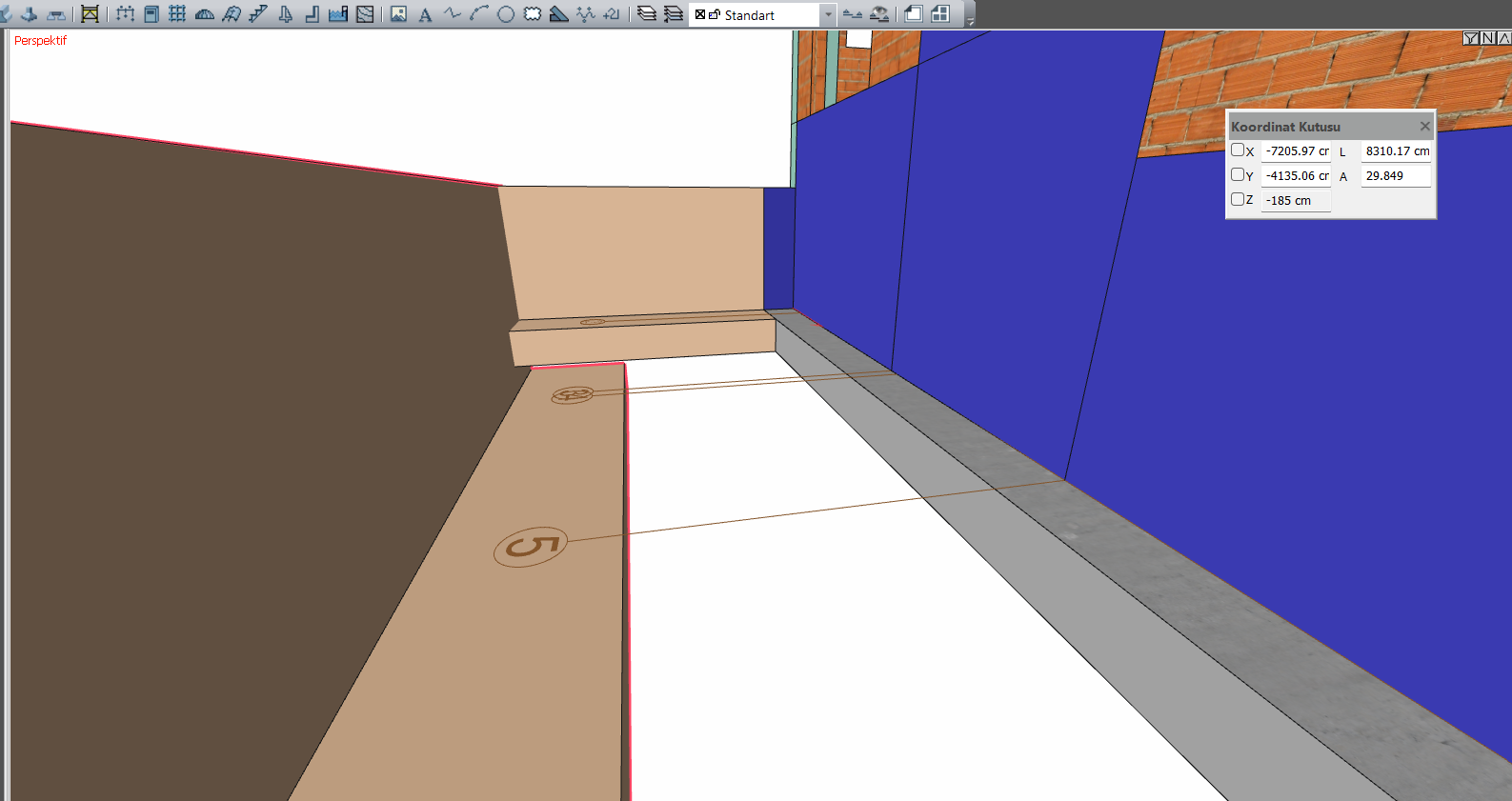
Task: Select the L-shaped profile tool
Action: (312, 14)
